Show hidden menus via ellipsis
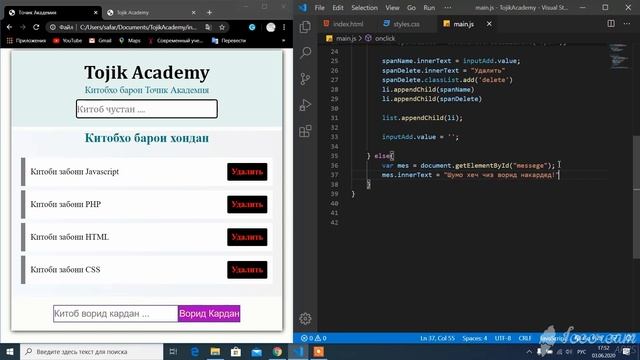The image size is (640, 360). (x=448, y=8)
